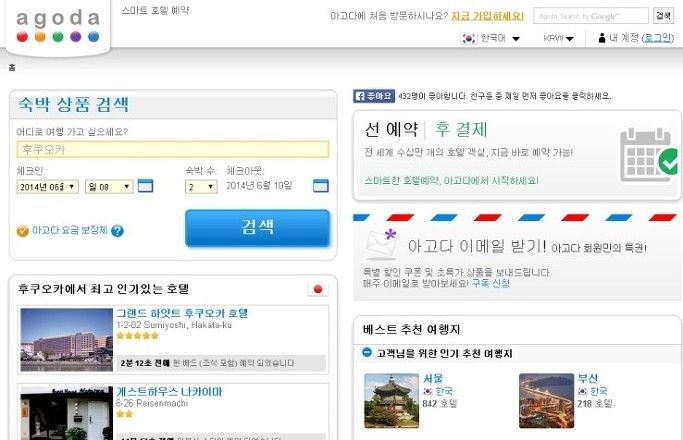Click the Facebook 좋아요 like button
The height and width of the screenshot is (440, 683).
tap(374, 96)
